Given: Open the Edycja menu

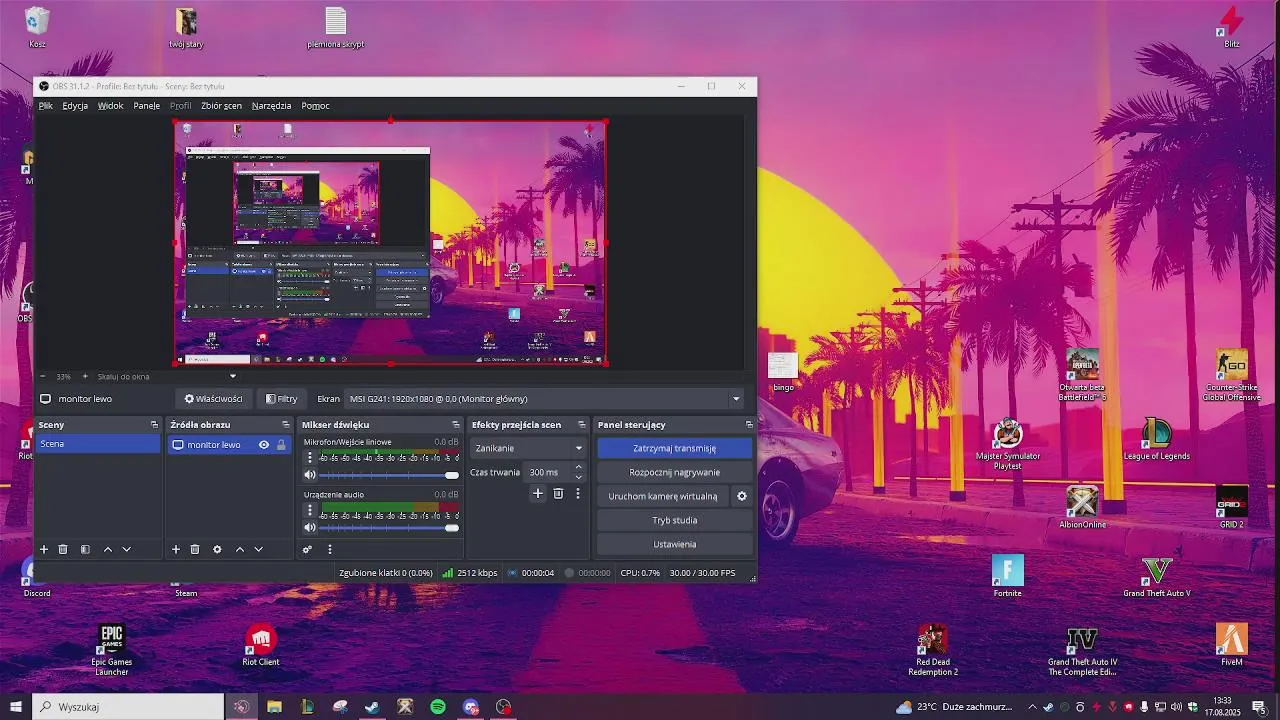Looking at the screenshot, I should 75,106.
